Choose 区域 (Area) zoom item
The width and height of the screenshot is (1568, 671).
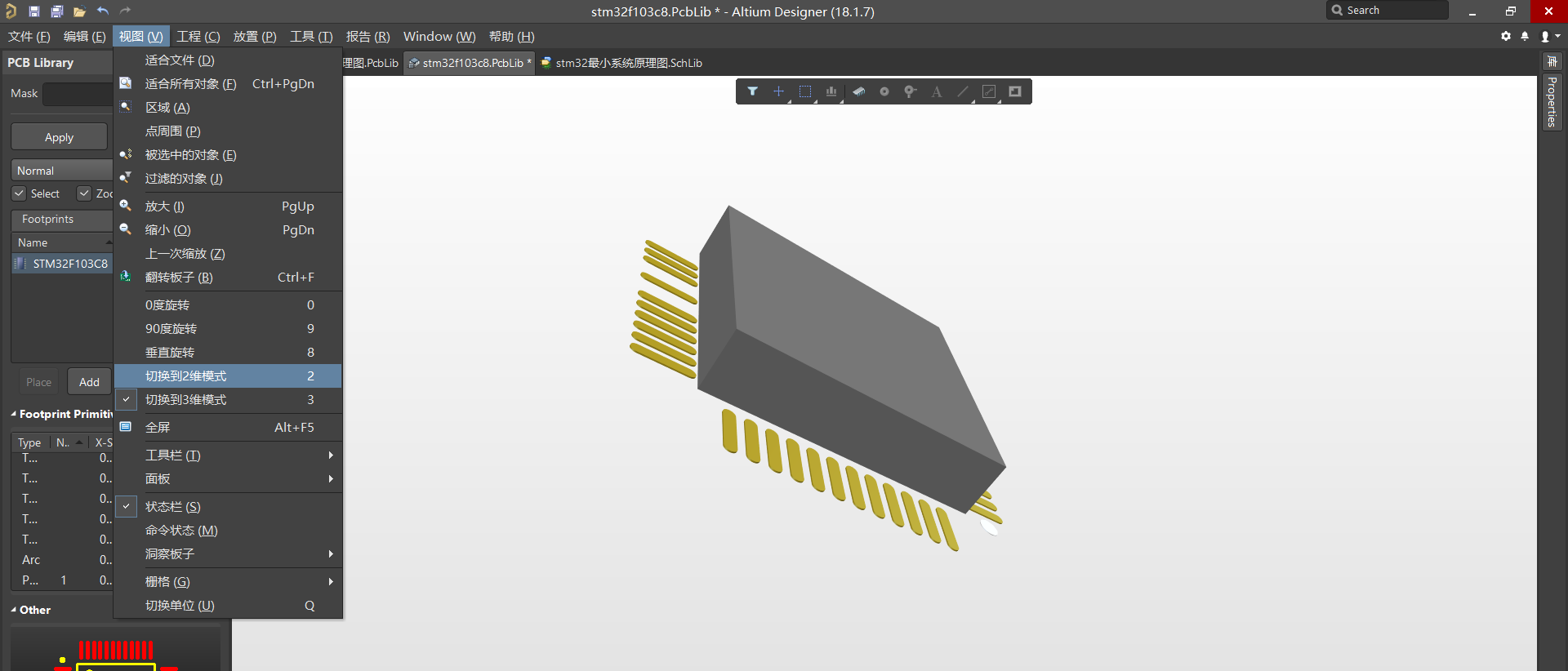pyautogui.click(x=228, y=108)
